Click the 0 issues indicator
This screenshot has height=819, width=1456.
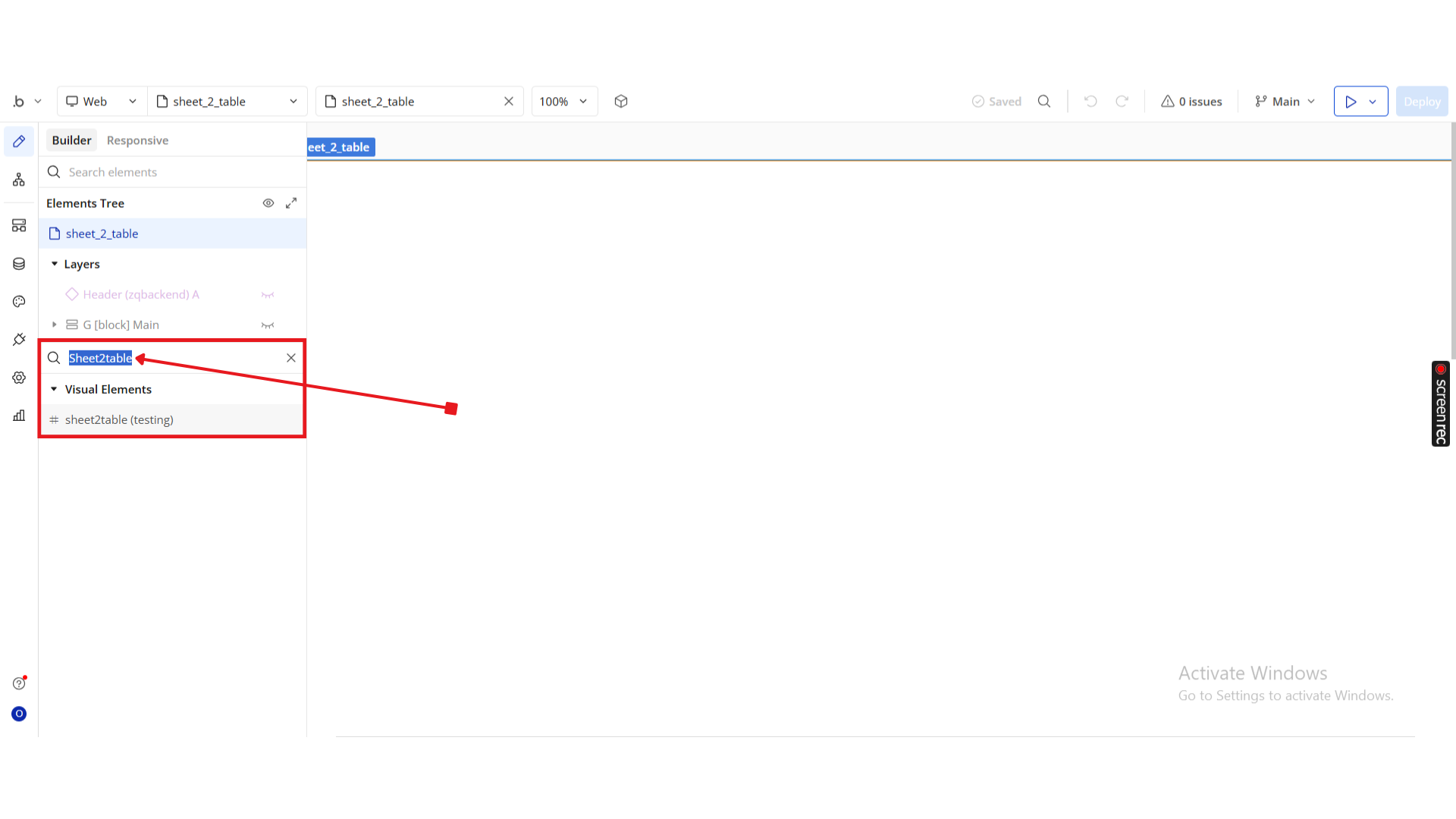click(1191, 102)
